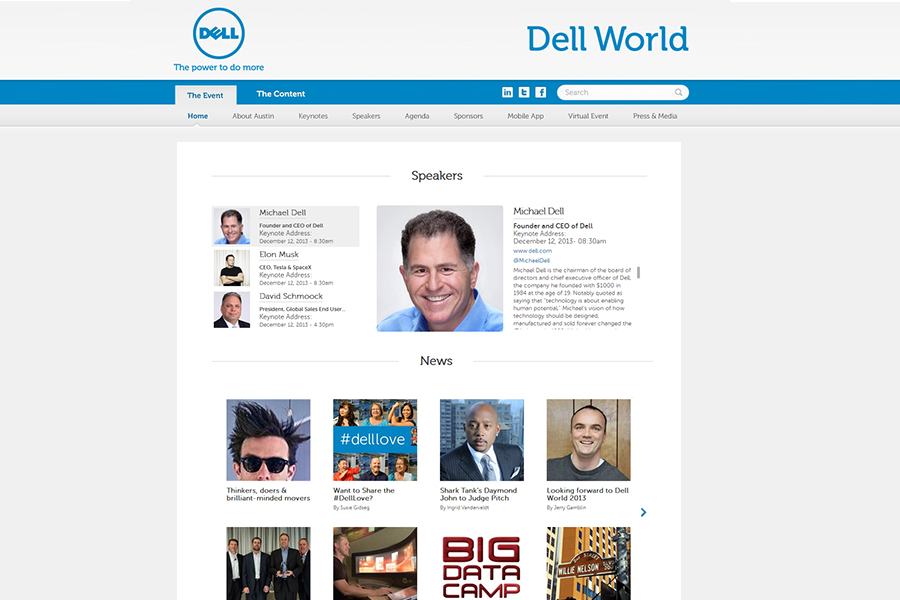
Task: Open the @MichaelDell Twitter link
Action: pos(532,261)
